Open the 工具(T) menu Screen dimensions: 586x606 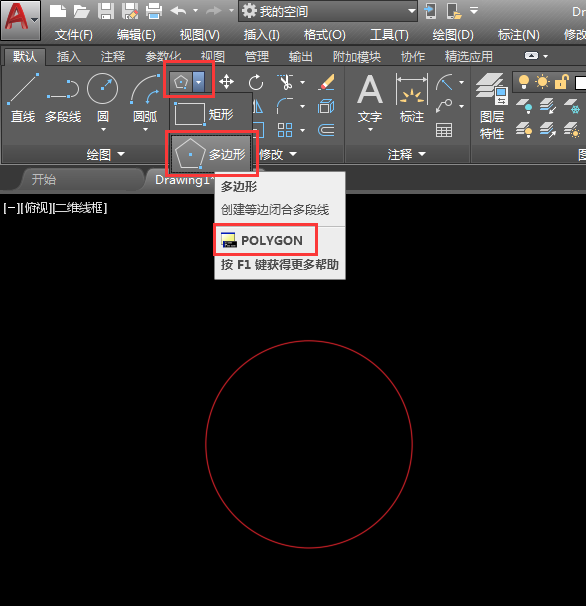coord(389,35)
